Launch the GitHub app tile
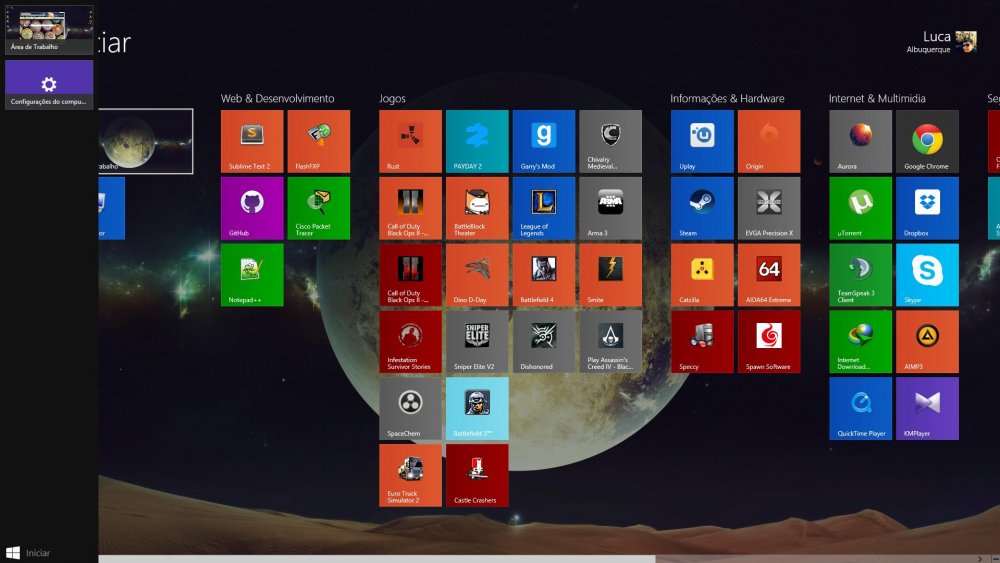 252,208
